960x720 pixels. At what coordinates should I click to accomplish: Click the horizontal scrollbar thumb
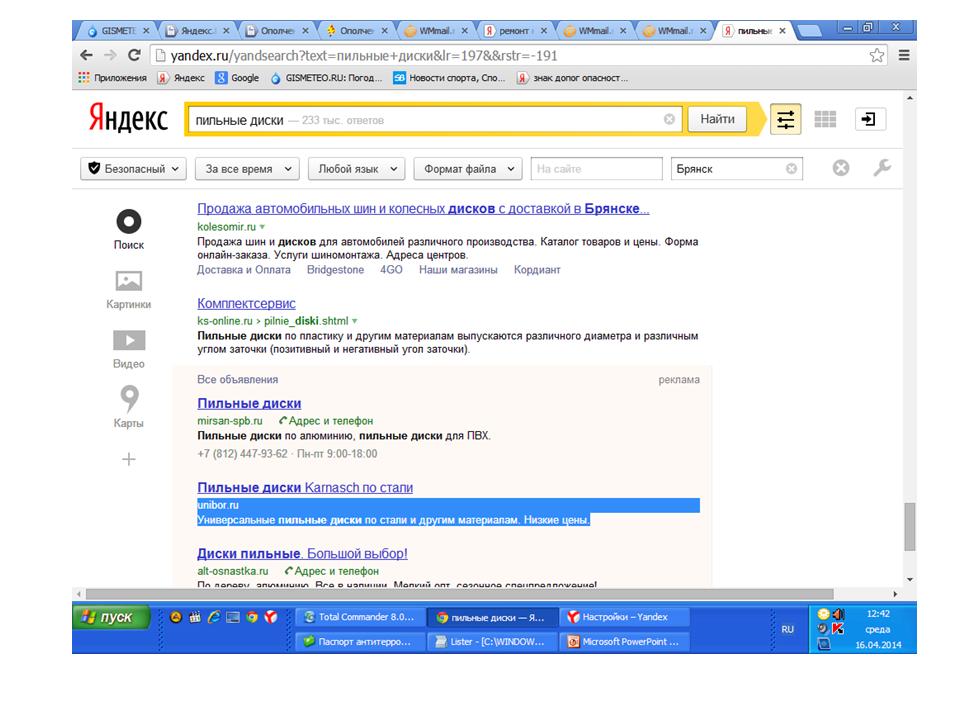(x=459, y=594)
